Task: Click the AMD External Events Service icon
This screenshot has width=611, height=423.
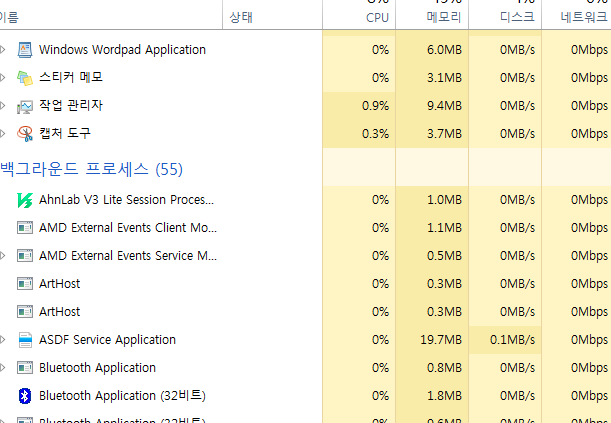Action: pyautogui.click(x=25, y=256)
